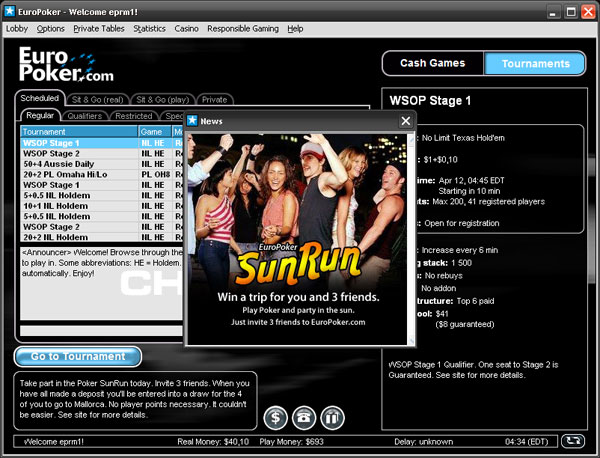This screenshot has width=600, height=458.
Task: Sort by Game column header
Action: [155, 132]
